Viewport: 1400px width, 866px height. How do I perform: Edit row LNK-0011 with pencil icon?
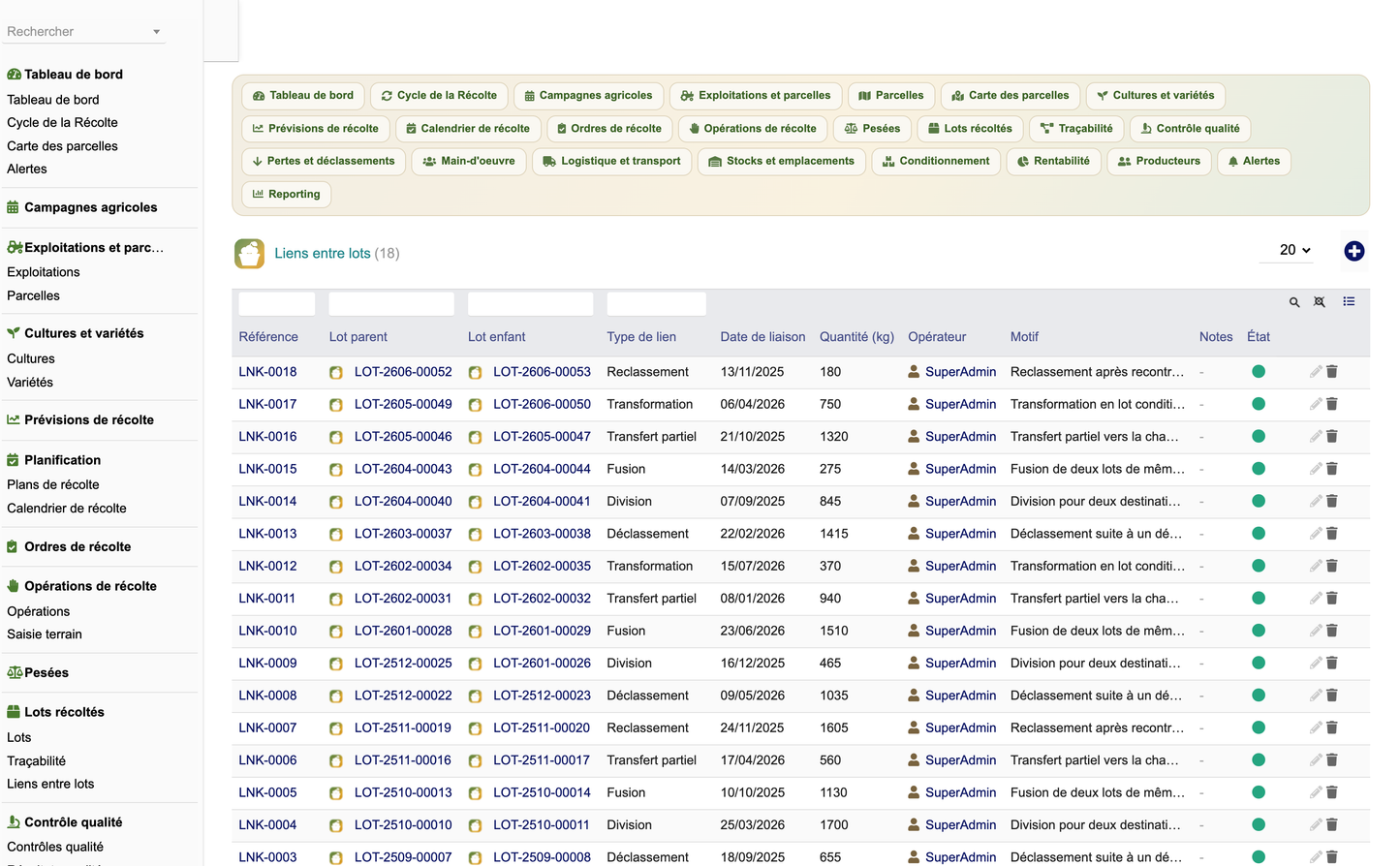[1316, 598]
